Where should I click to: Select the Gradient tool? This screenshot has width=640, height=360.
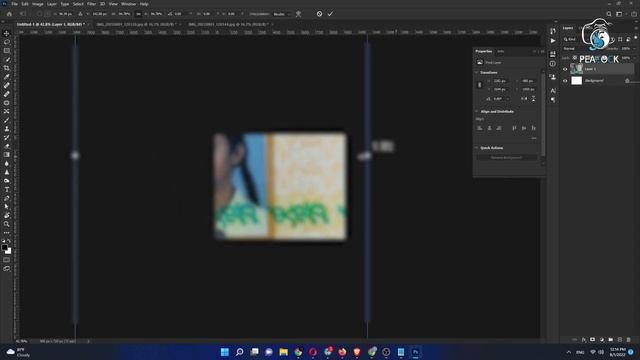click(x=7, y=155)
